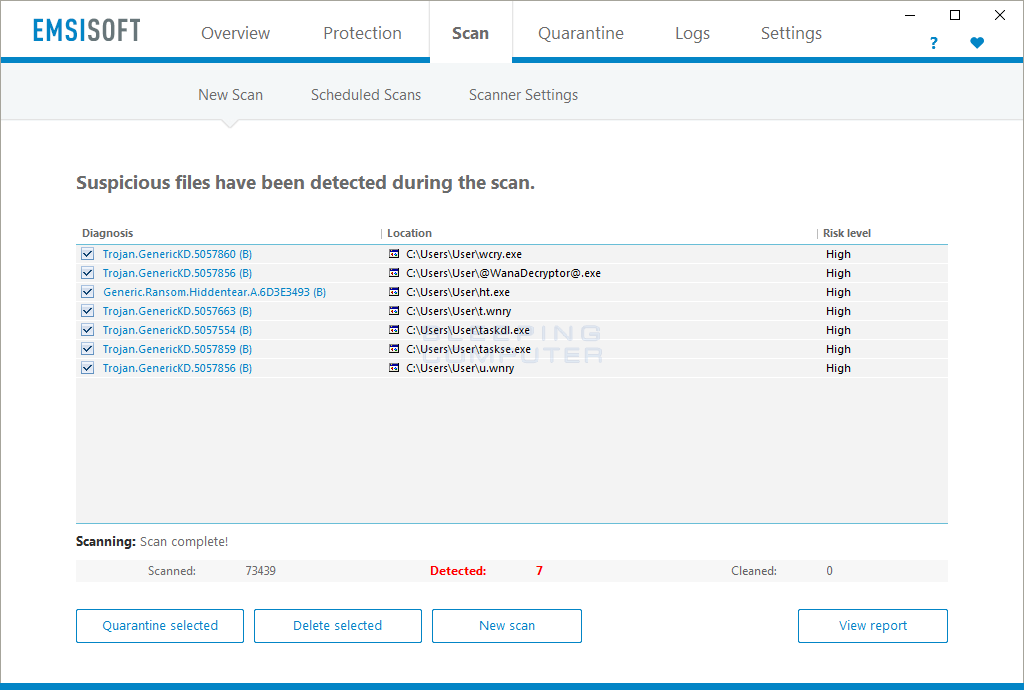Switch to New Scan sub-tab
The height and width of the screenshot is (690, 1024).
(x=231, y=95)
